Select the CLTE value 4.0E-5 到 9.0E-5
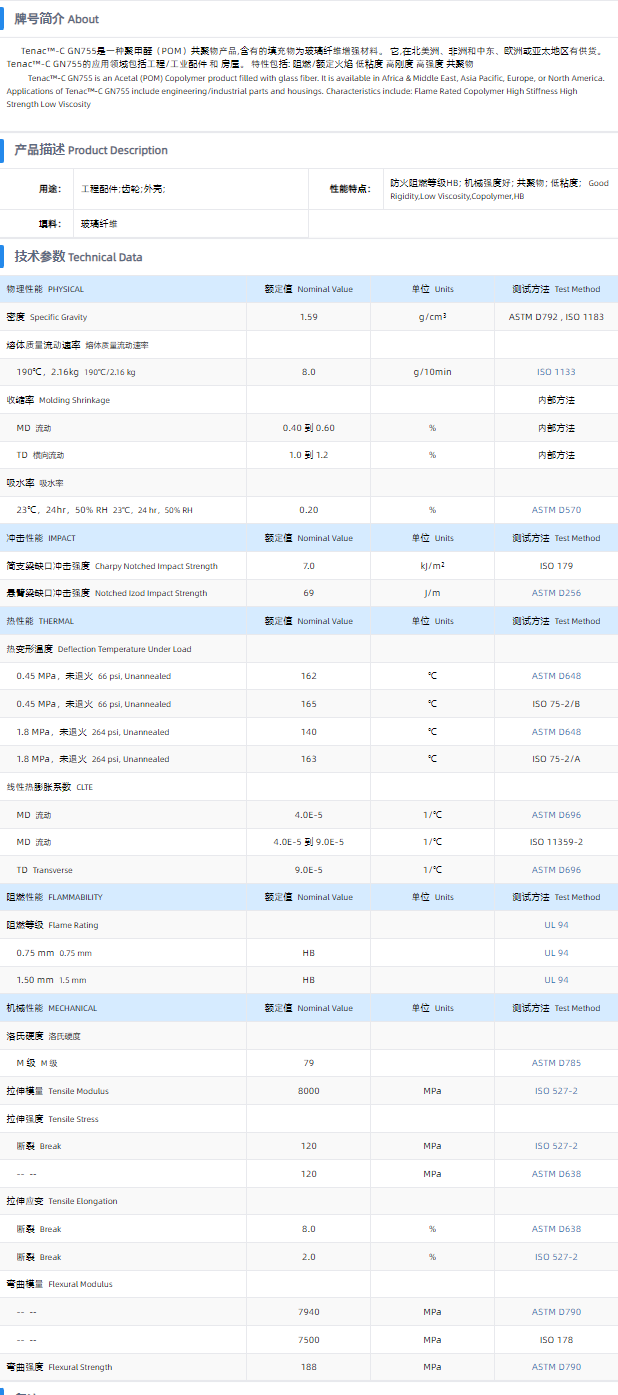 tap(308, 842)
